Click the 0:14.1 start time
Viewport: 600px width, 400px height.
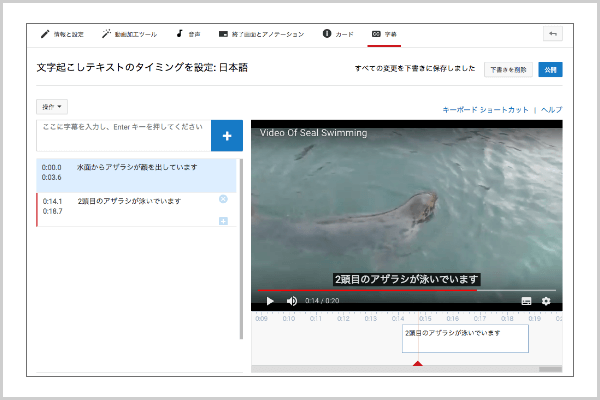[x=52, y=201]
